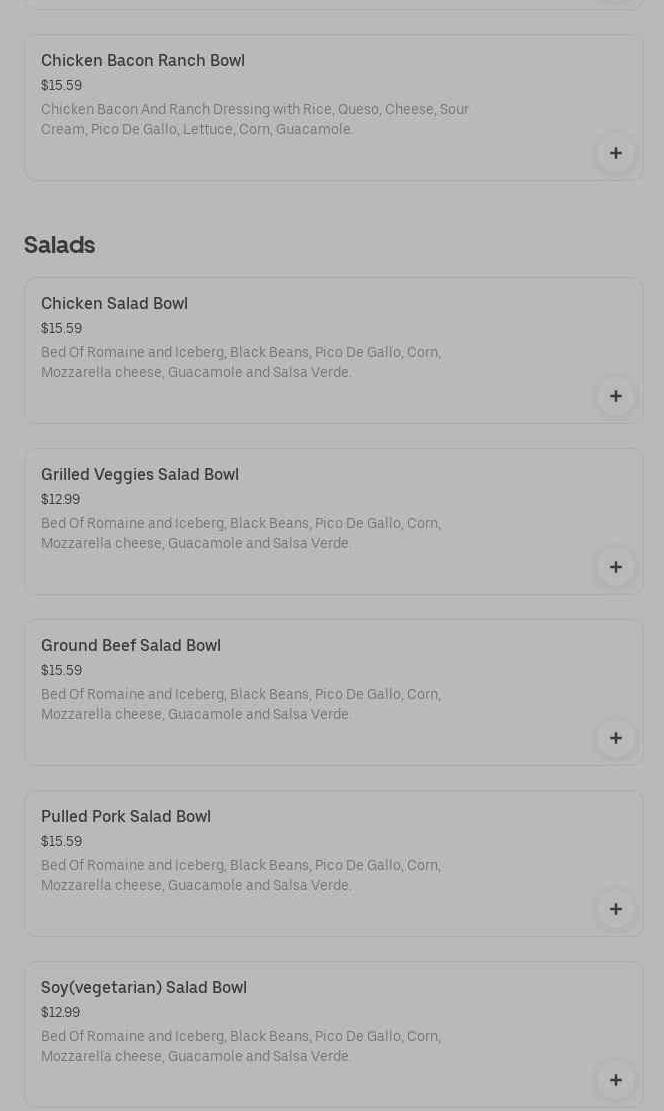This screenshot has width=664, height=1111.
Task: Click the Salads section heading
Action: (60, 245)
